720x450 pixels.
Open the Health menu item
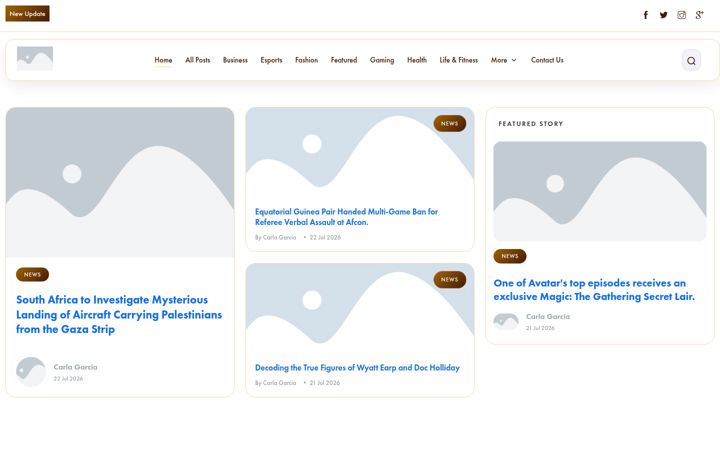tap(417, 60)
